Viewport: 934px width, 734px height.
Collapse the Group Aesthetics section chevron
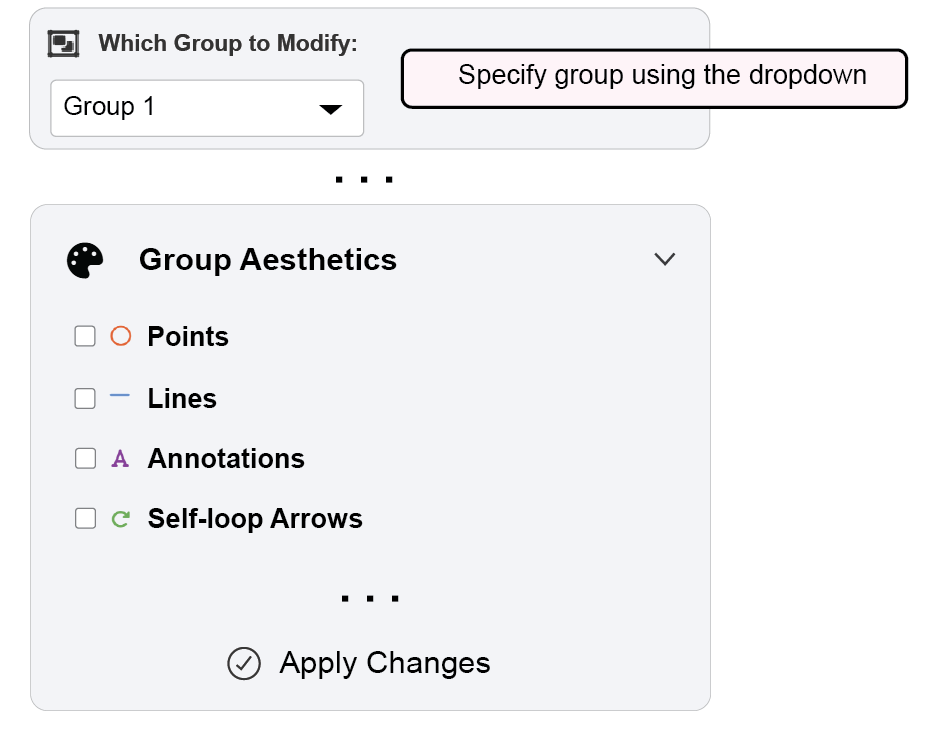(664, 260)
